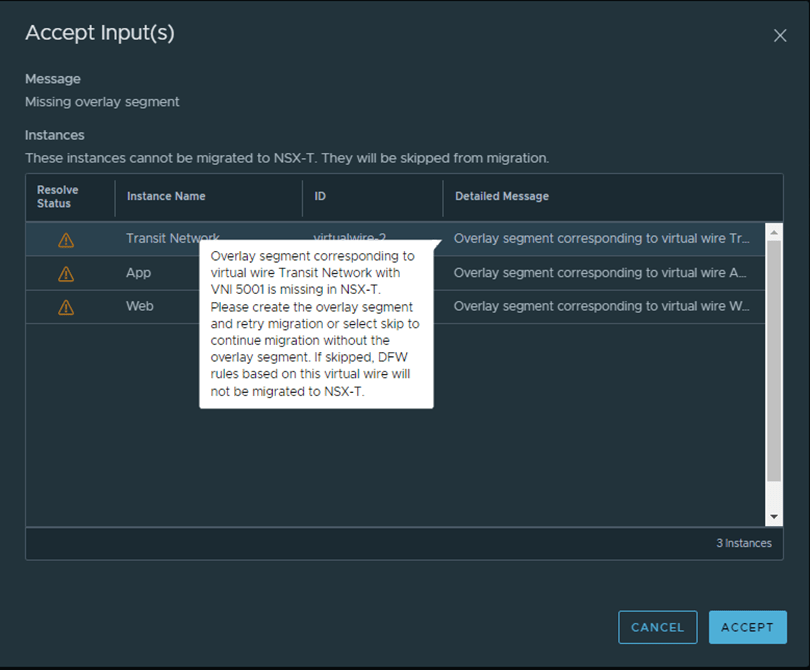Image resolution: width=810 pixels, height=670 pixels.
Task: Click the scrollbar down arrow
Action: [774, 517]
